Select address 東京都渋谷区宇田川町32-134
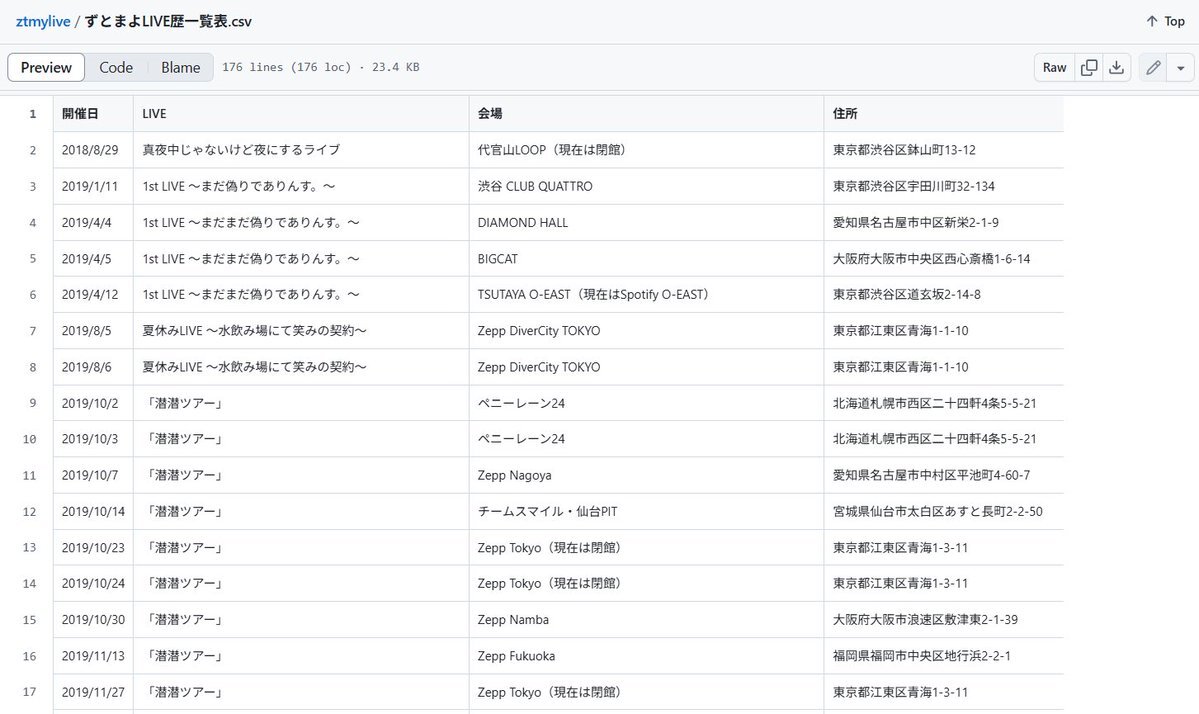 (x=944, y=186)
